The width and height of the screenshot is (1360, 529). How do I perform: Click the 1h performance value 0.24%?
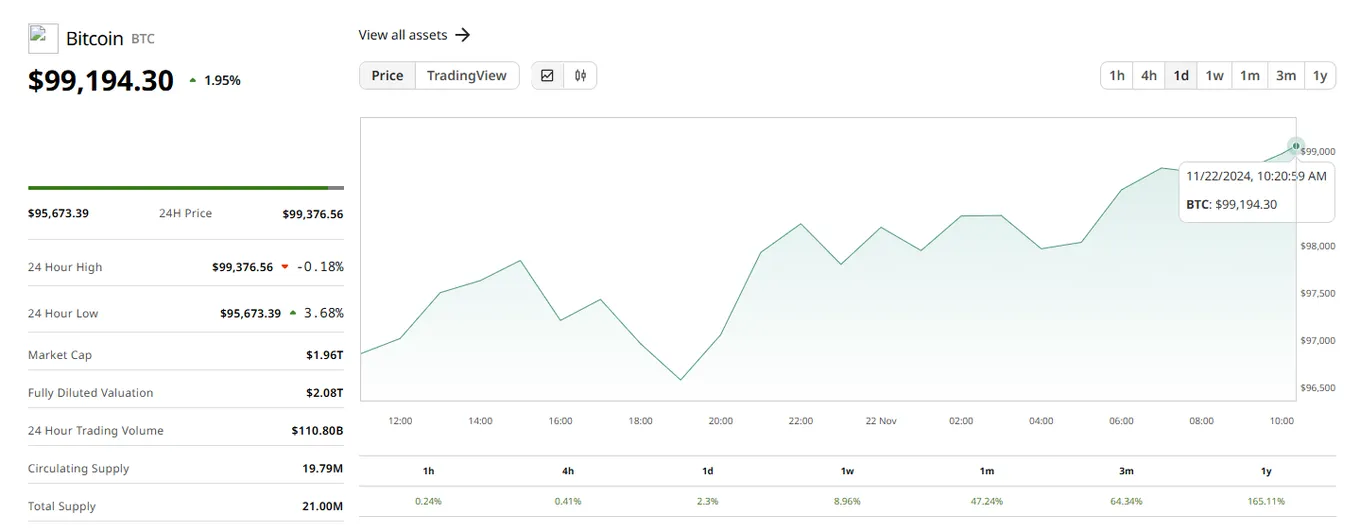click(x=428, y=501)
